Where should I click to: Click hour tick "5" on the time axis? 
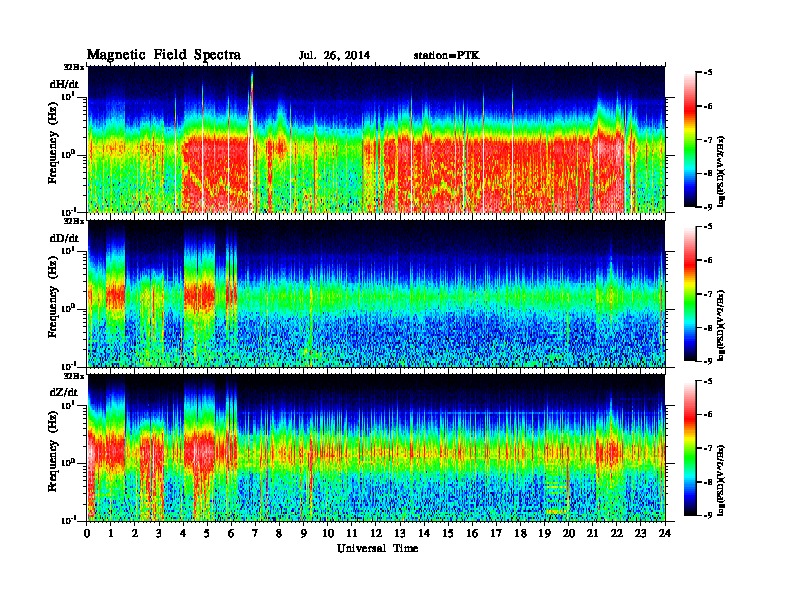pos(207,533)
